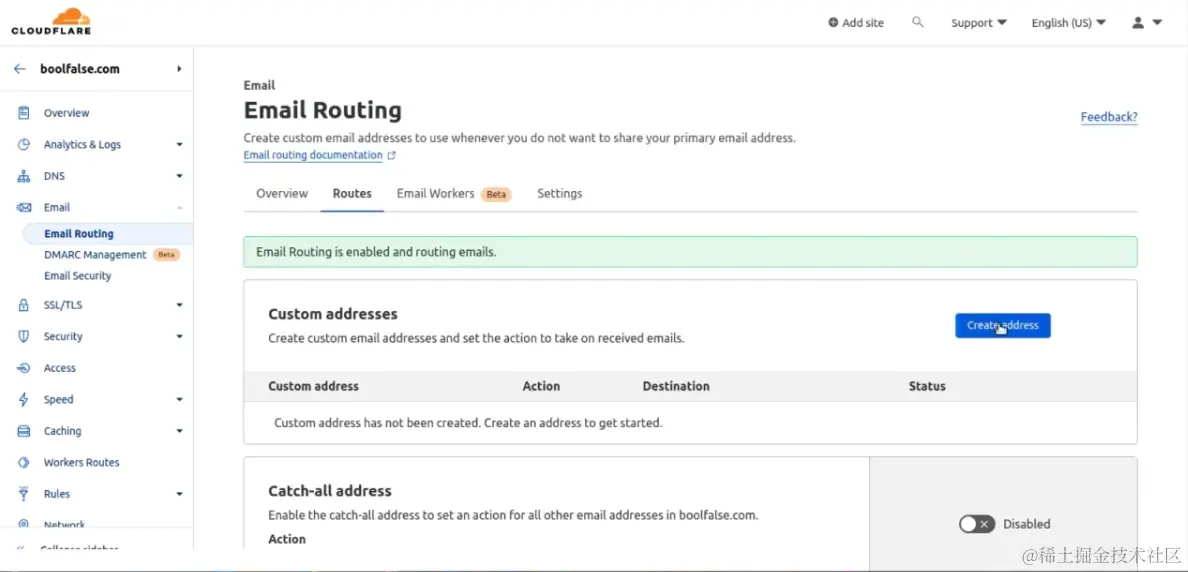Click the SSL/TLS padlock icon
The height and width of the screenshot is (572, 1188).
click(23, 305)
